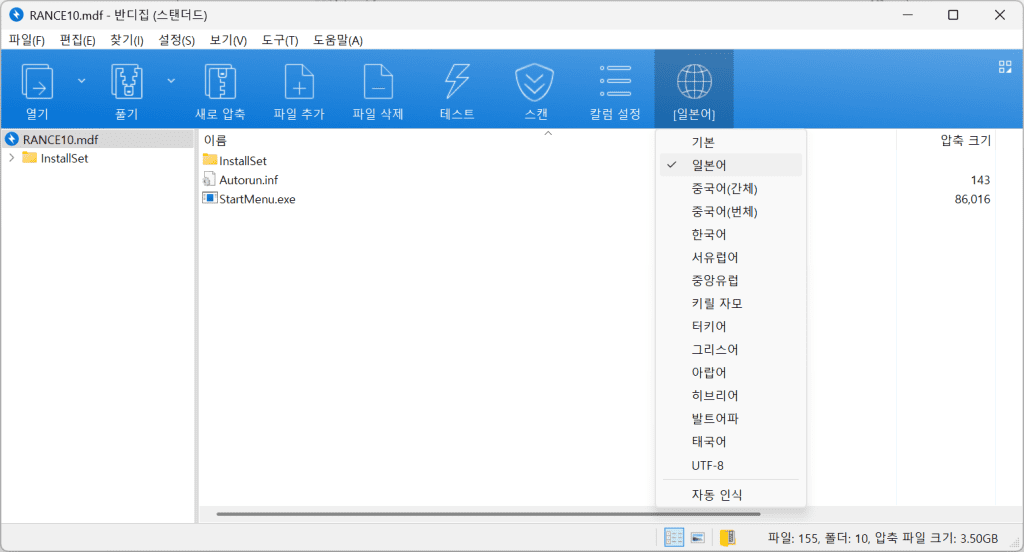Choose 그리스어 code page
The height and width of the screenshot is (552, 1024).
(x=731, y=349)
